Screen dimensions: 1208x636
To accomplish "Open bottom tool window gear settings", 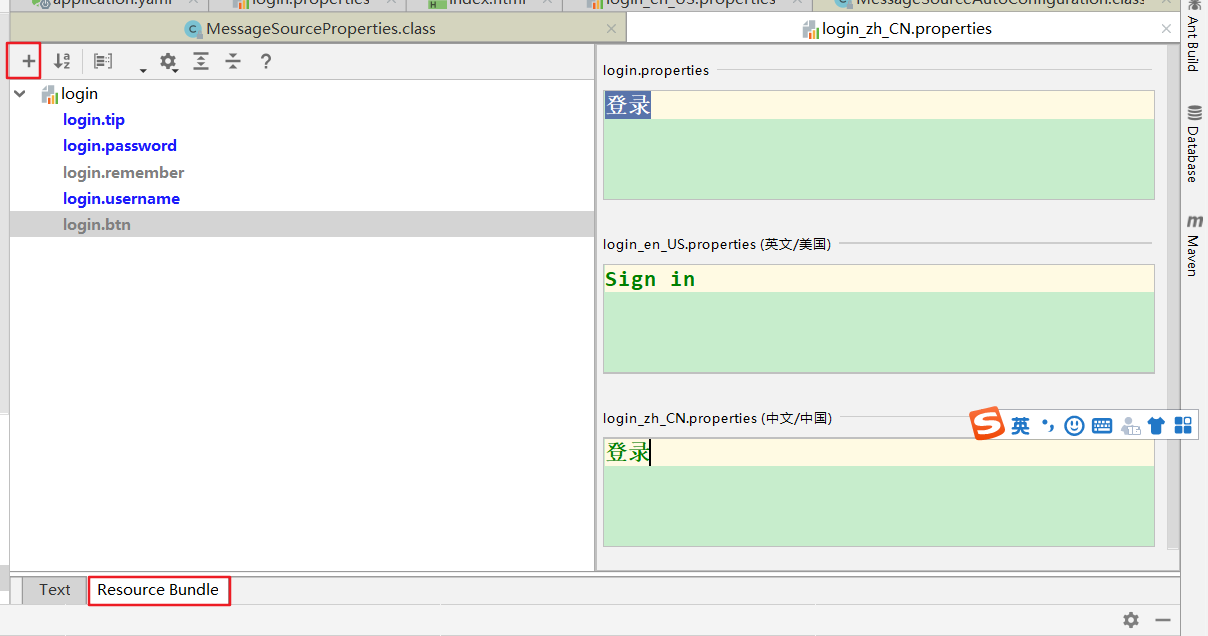I will pyautogui.click(x=1130, y=620).
